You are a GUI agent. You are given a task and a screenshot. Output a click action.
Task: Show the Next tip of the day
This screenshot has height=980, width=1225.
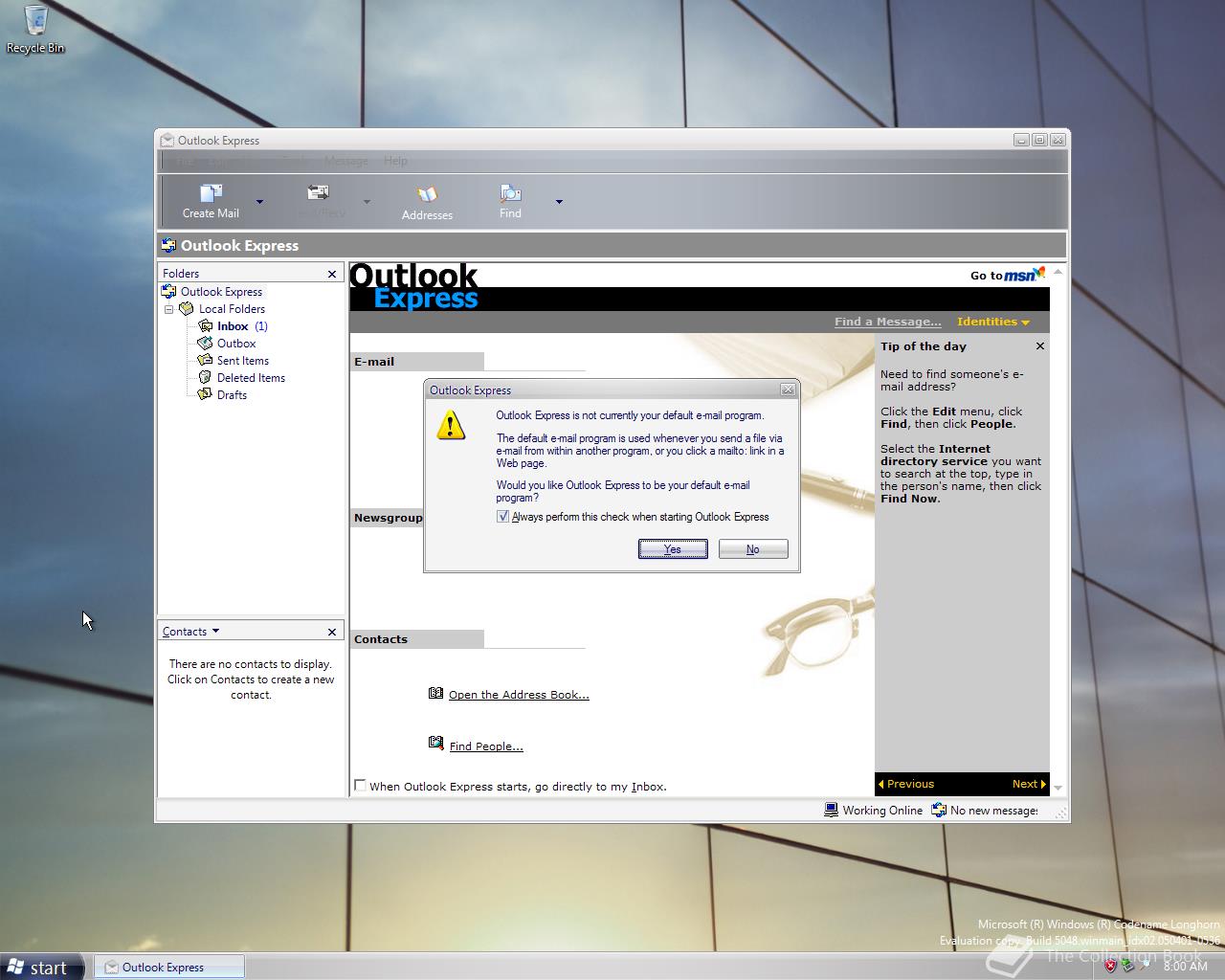point(1029,784)
